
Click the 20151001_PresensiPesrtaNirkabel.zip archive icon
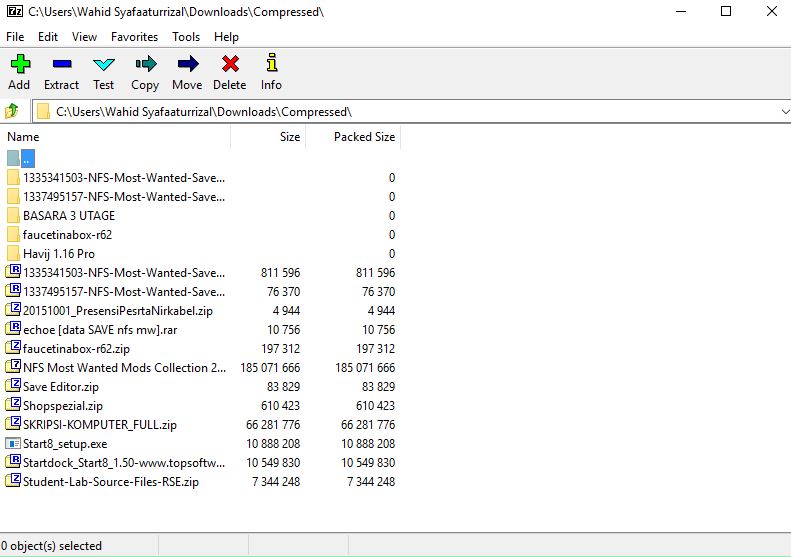tap(13, 309)
